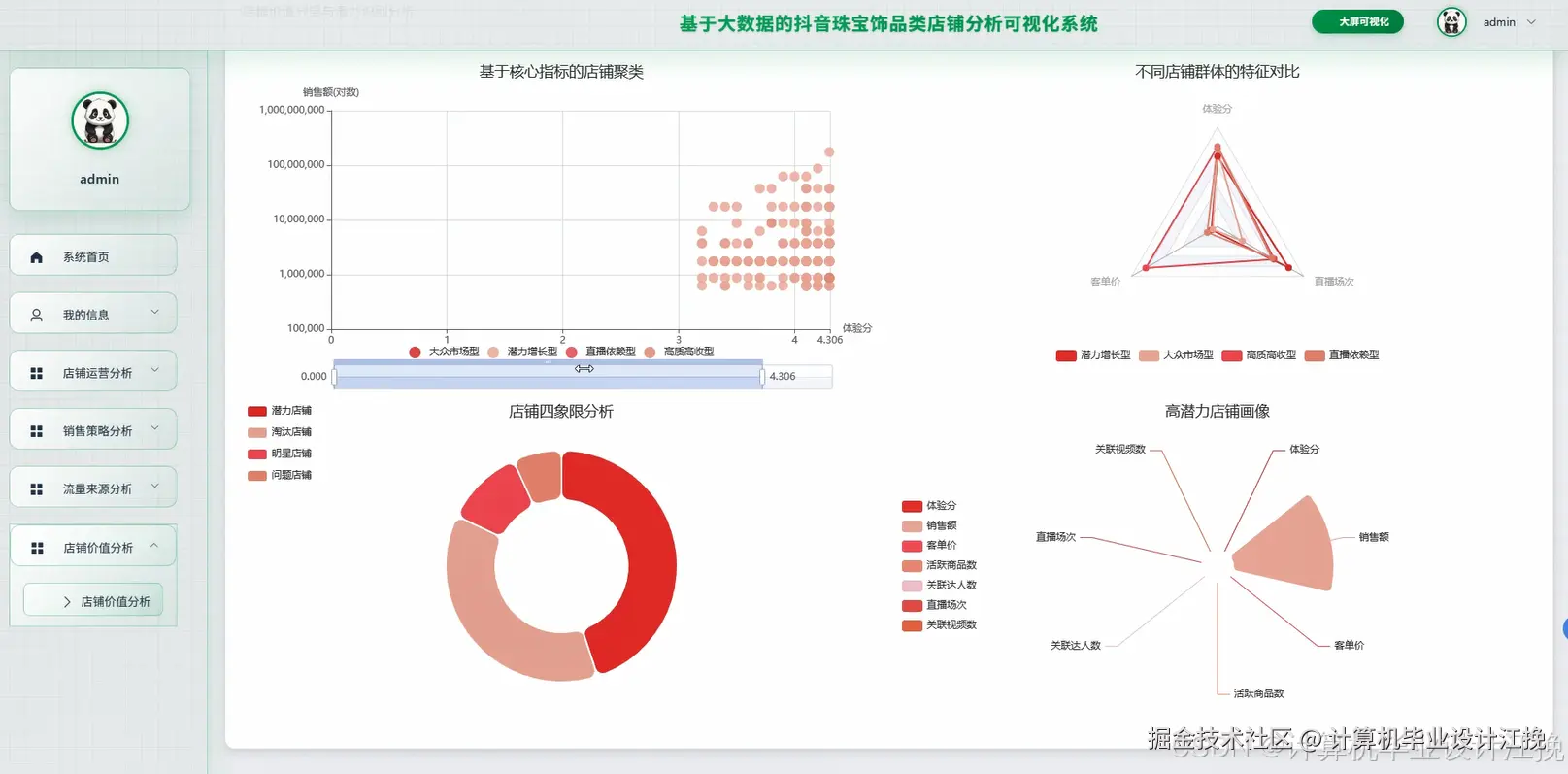
Task: Click the grid icon beside 销售策略分析
Action: (x=37, y=431)
